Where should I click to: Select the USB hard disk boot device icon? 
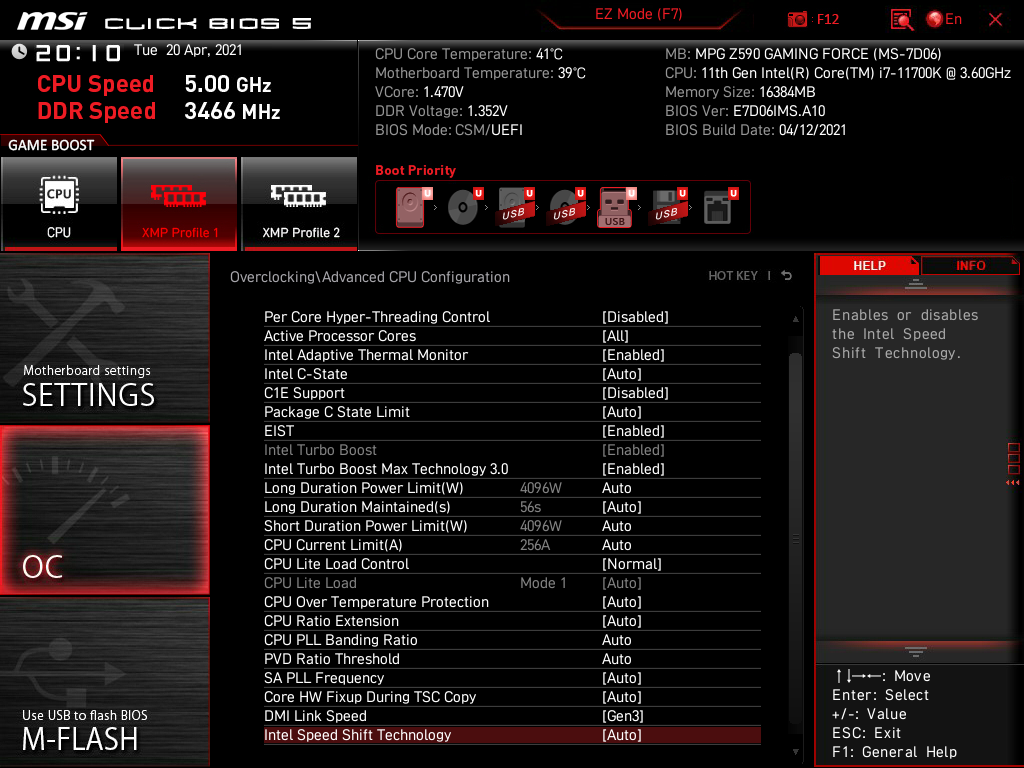(x=515, y=207)
